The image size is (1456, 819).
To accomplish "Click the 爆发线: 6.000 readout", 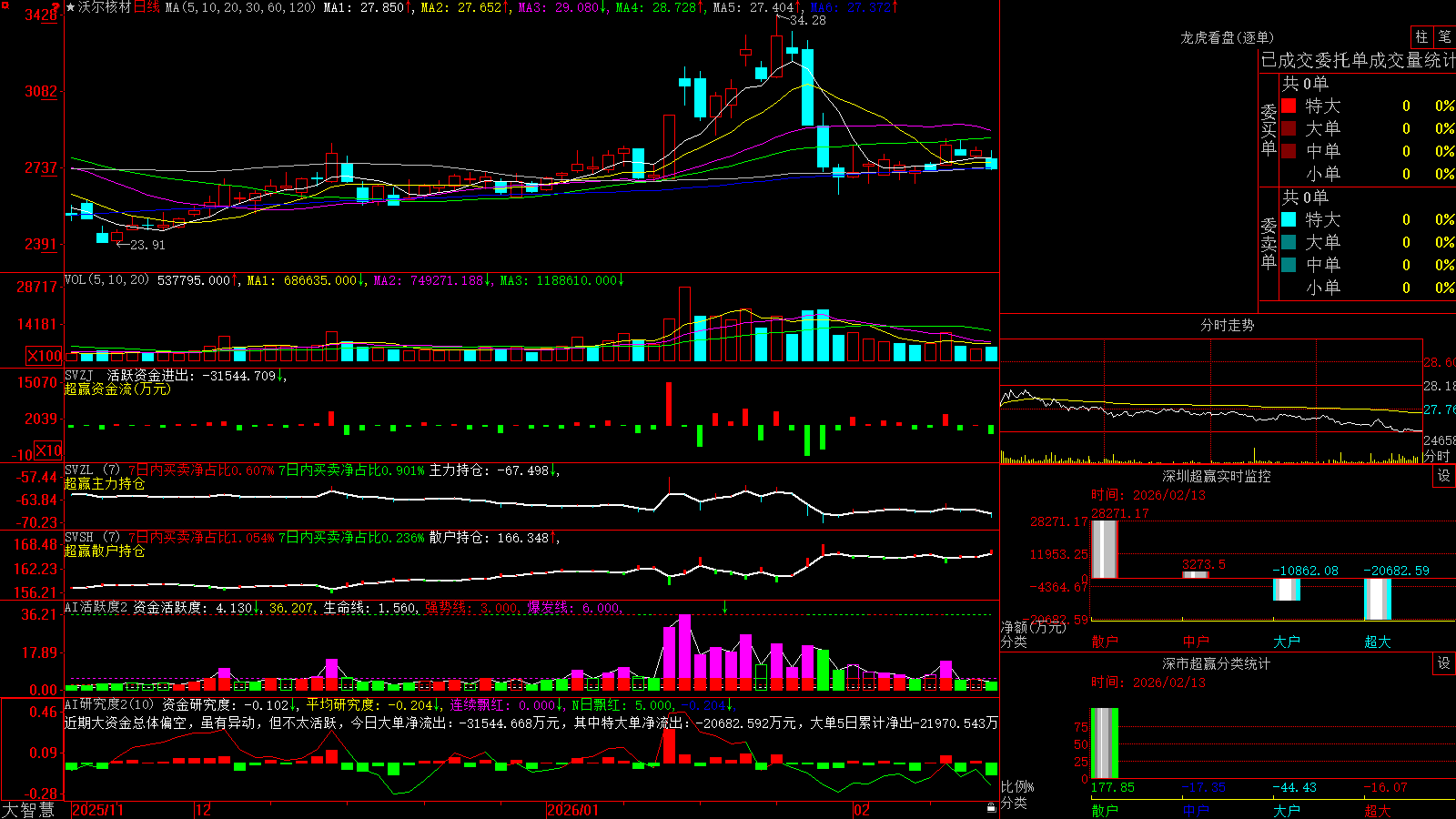I will [573, 607].
